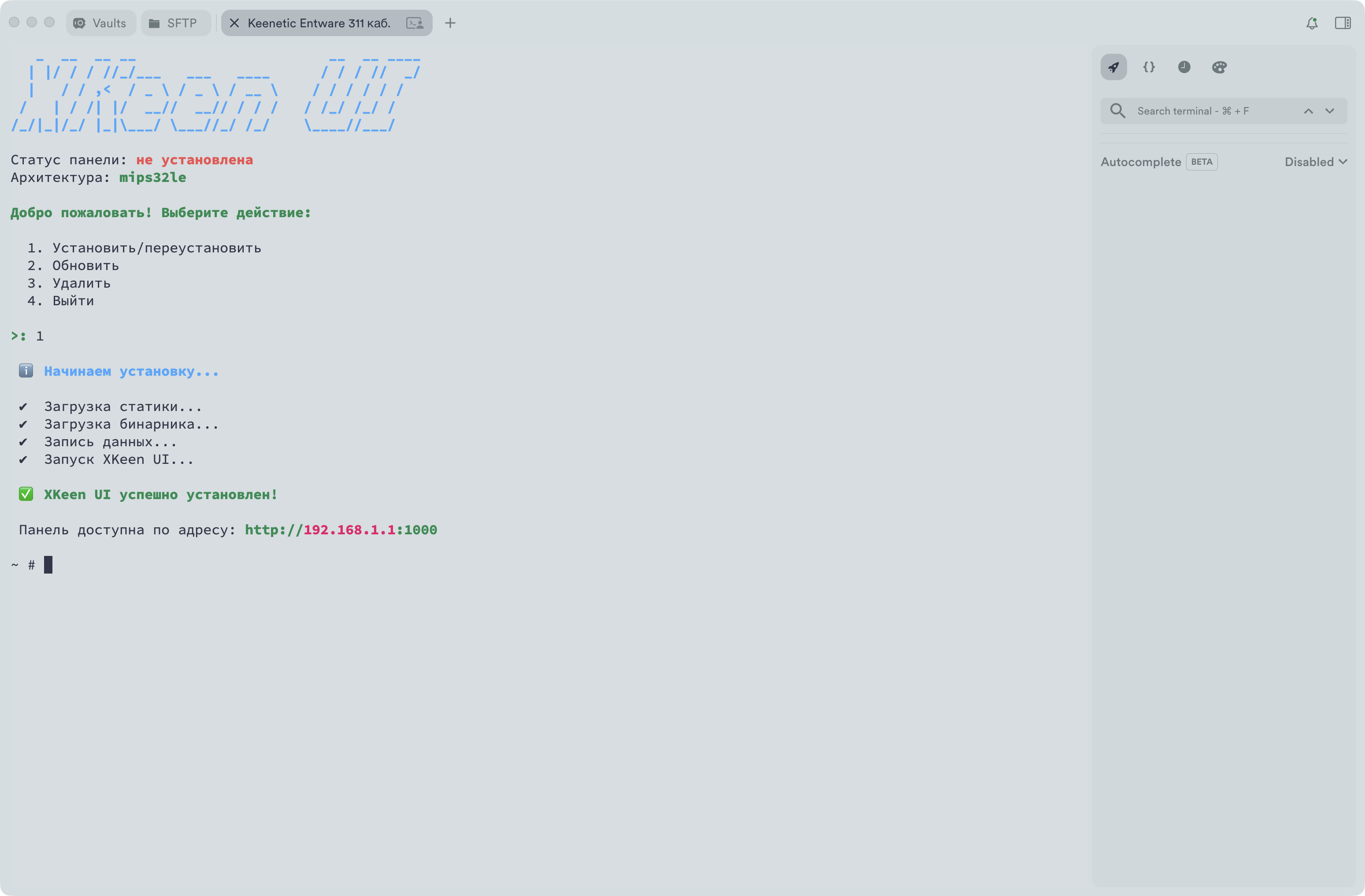Toggle the right sidebar panel icon
This screenshot has height=896, width=1365.
(x=1343, y=23)
